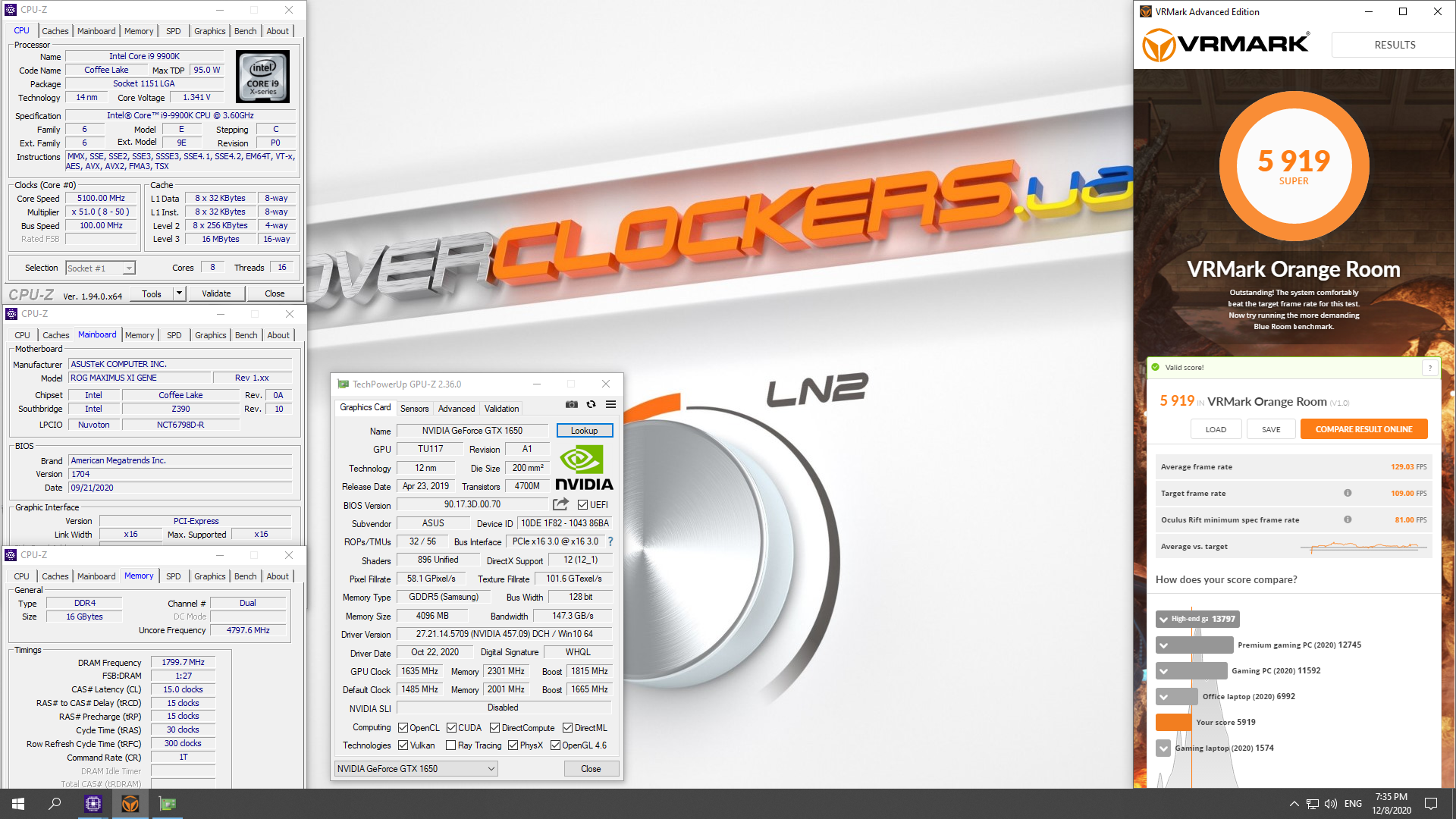Toggle the UEFI checkbox in GPU-Z
Screen dimensions: 1456x819
(x=582, y=505)
